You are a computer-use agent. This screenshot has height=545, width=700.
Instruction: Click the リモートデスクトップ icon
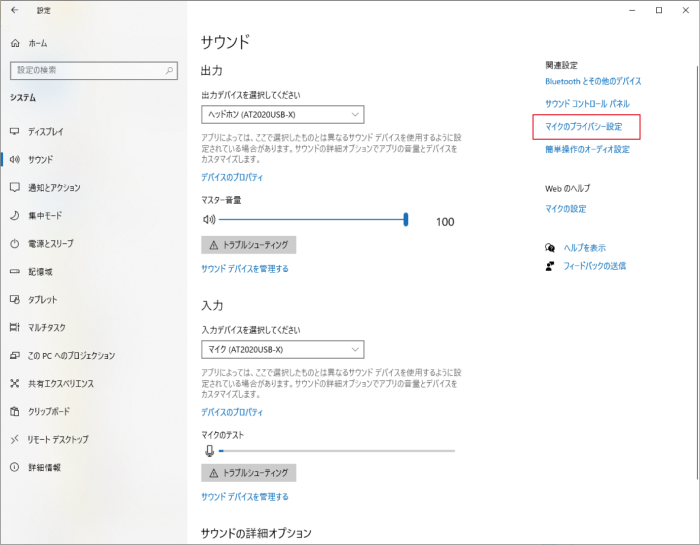point(15,440)
